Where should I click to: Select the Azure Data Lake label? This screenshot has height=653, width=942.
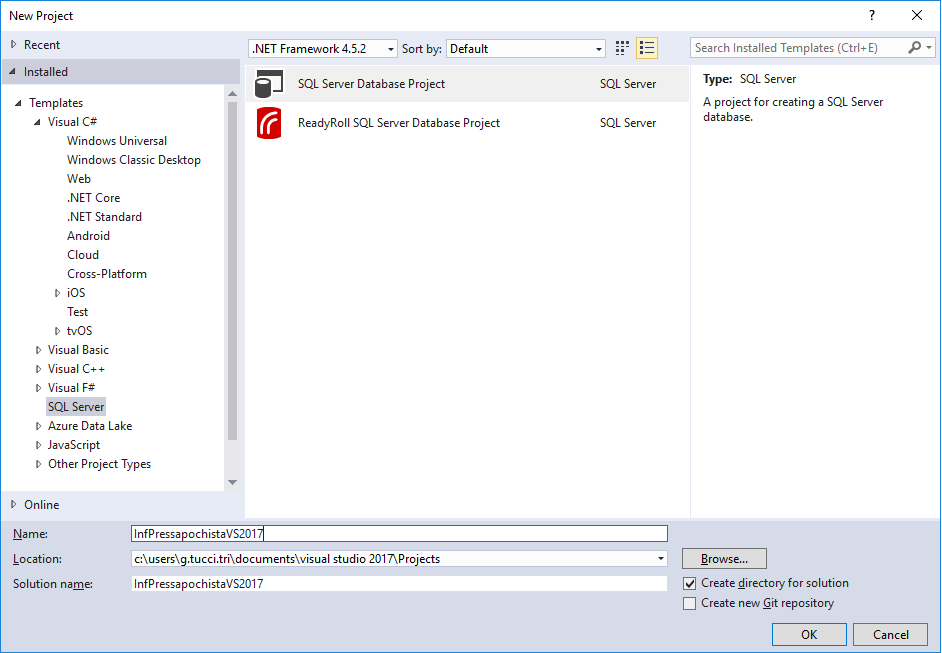90,426
